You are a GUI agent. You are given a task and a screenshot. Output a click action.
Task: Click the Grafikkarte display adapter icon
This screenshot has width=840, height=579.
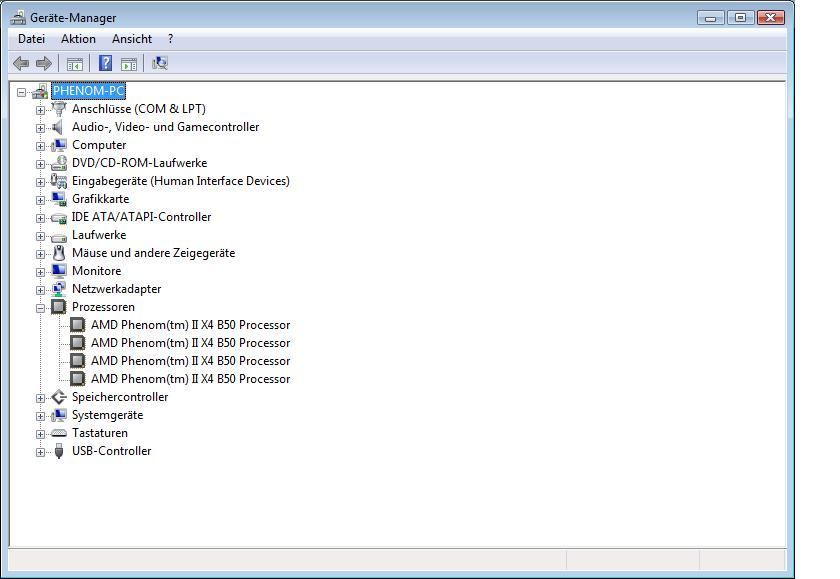59,199
